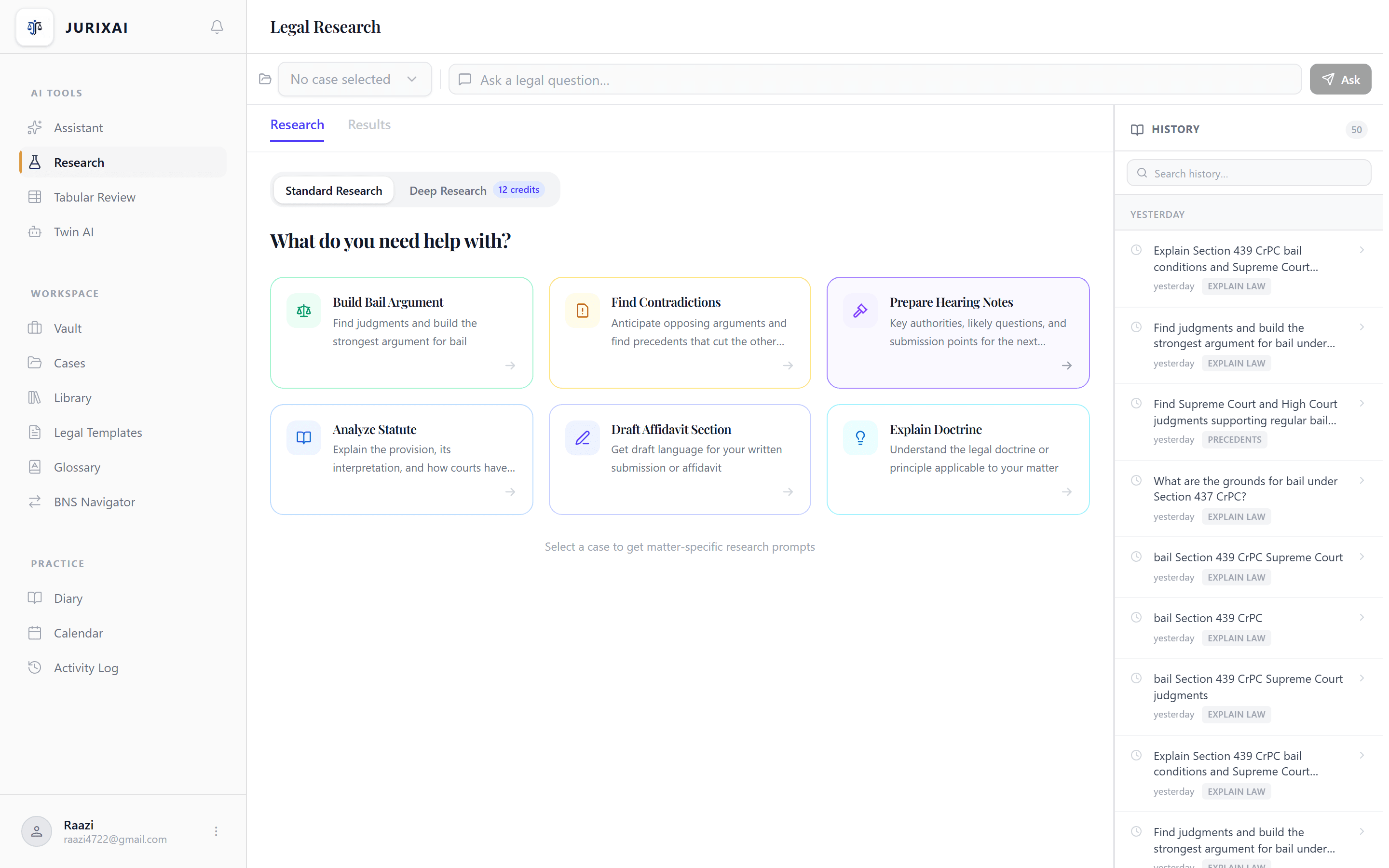Open Diary book icon

pos(35,598)
